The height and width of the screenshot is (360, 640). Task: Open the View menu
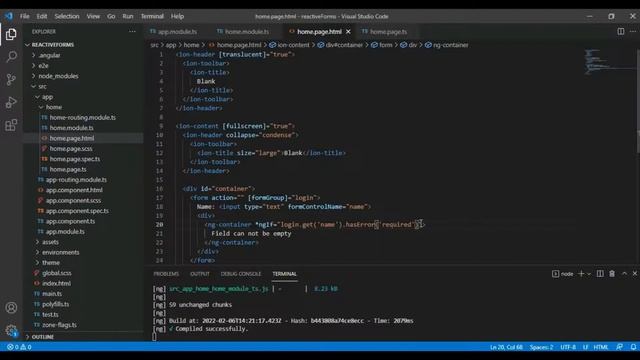click(x=93, y=16)
